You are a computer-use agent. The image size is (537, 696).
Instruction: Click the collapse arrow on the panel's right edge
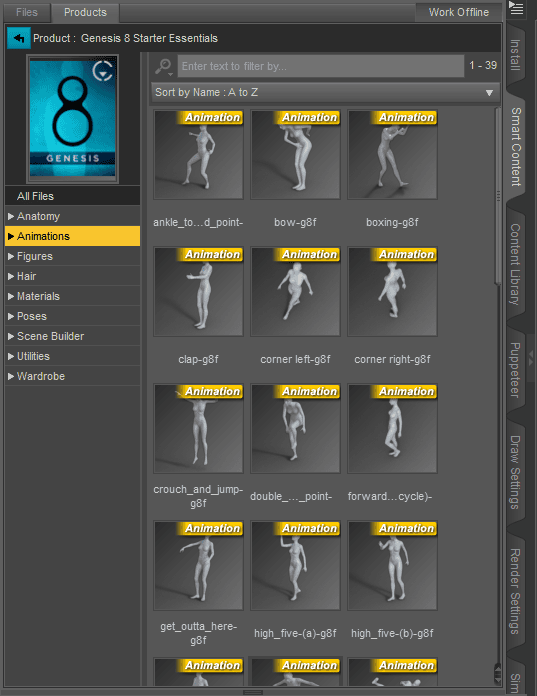531,357
